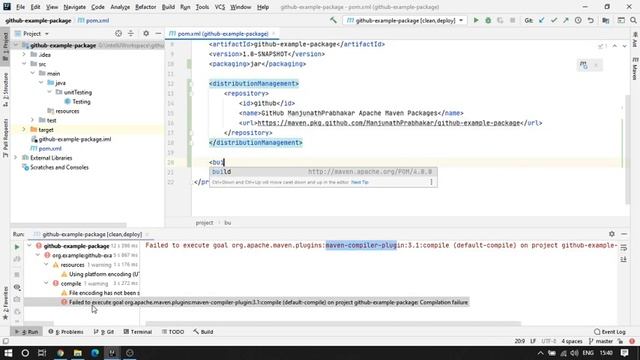Select build completion suggestion
The image size is (640, 360).
(323, 172)
